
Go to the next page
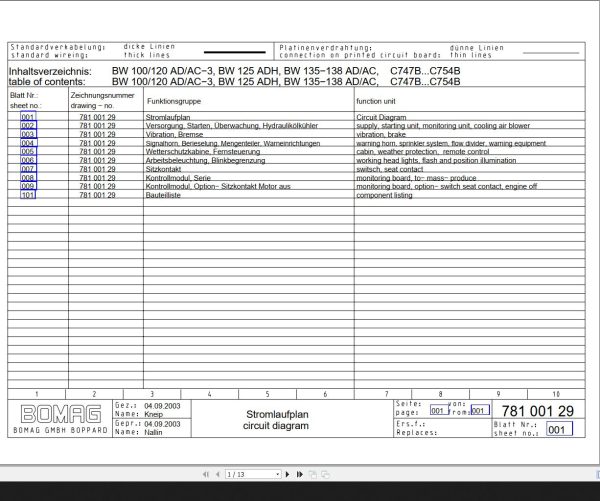coord(287,474)
